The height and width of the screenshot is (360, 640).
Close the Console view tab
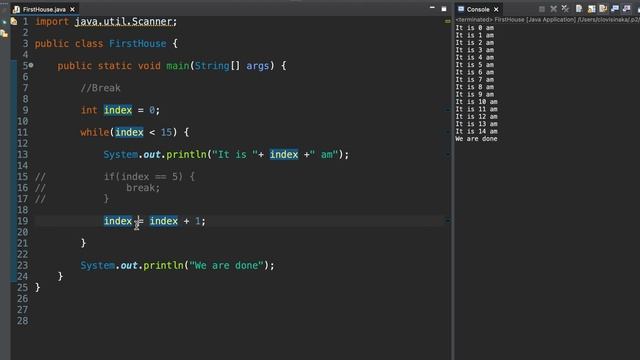[496, 9]
